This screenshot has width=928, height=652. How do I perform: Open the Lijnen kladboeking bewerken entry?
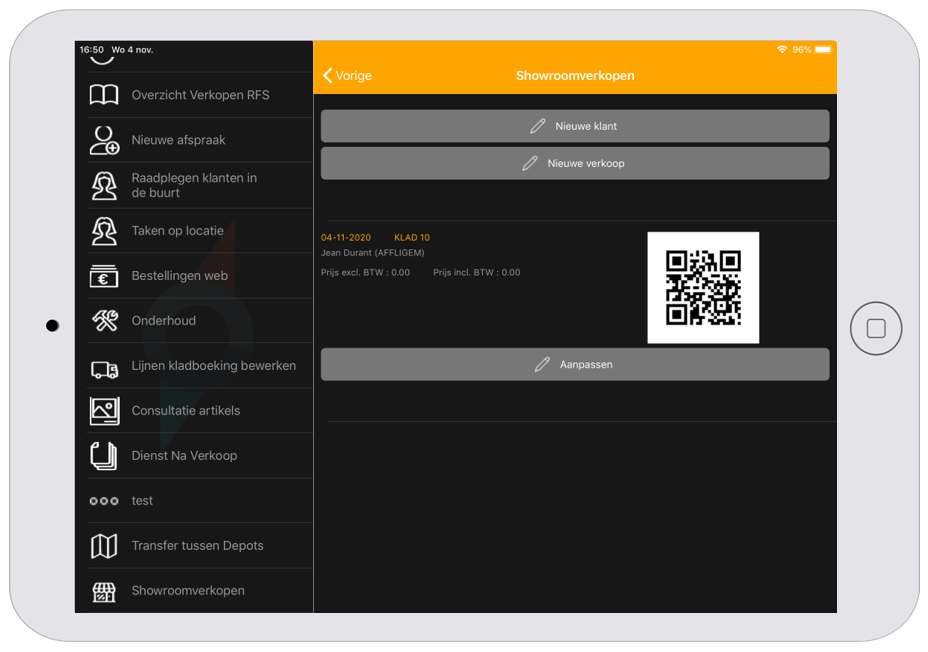[x=213, y=366]
